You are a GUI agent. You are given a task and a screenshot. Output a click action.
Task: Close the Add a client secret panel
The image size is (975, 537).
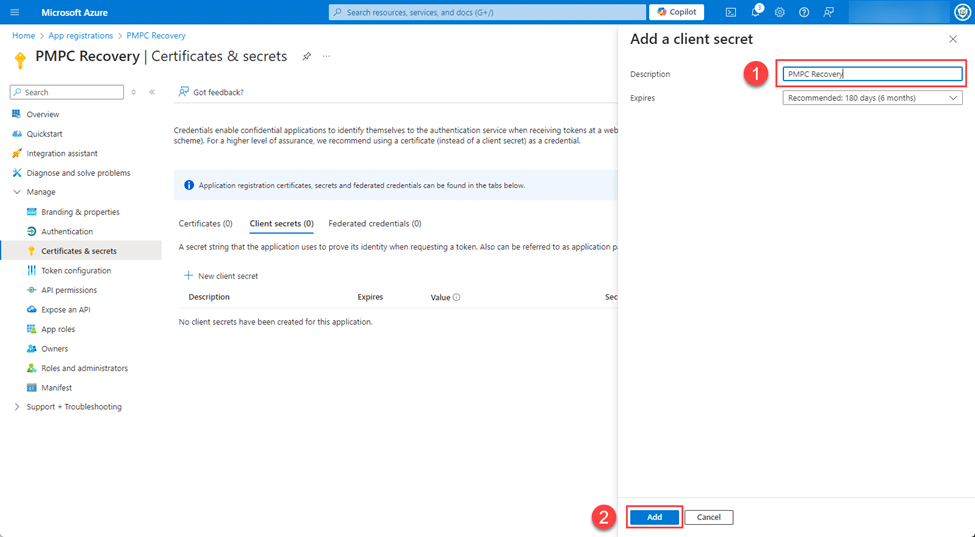pos(952,39)
